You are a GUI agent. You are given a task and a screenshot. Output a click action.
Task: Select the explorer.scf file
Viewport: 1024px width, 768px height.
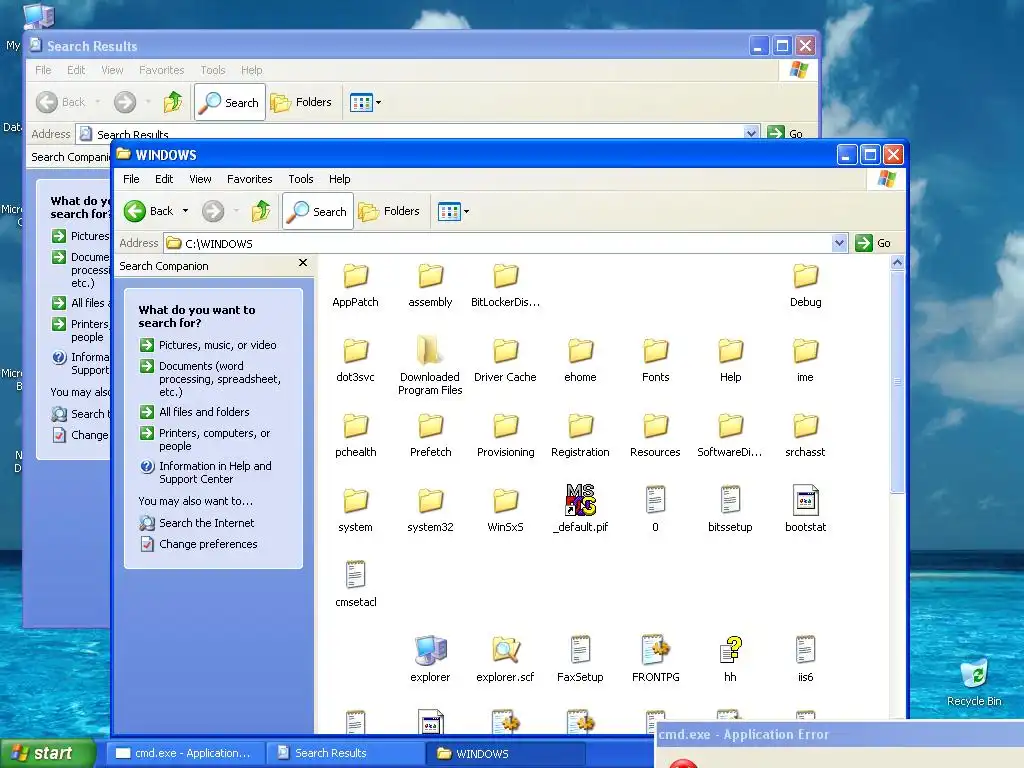505,660
